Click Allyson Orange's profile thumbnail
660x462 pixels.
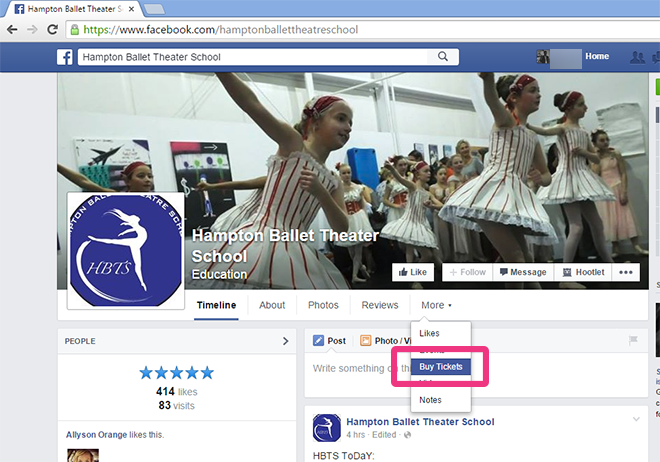(x=83, y=456)
